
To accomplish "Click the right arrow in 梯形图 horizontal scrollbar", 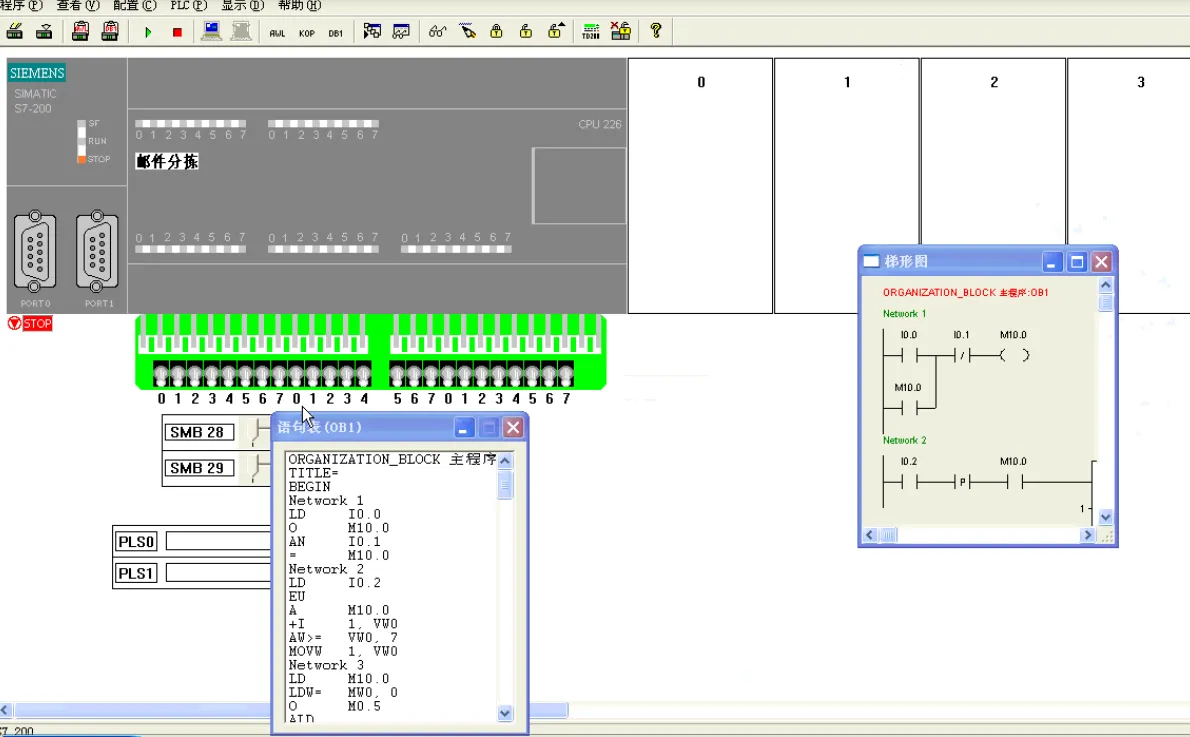I will pos(1087,534).
